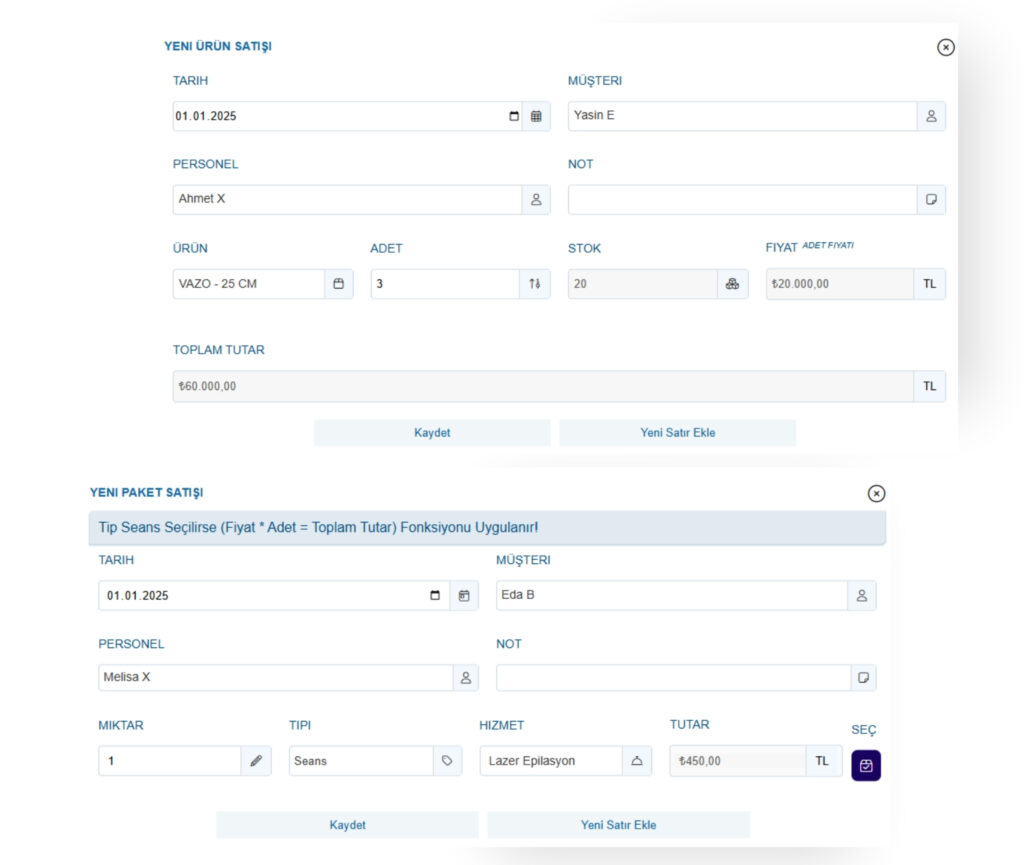1024x865 pixels.
Task: Open the TIPI Seans selection field
Action: (x=361, y=761)
